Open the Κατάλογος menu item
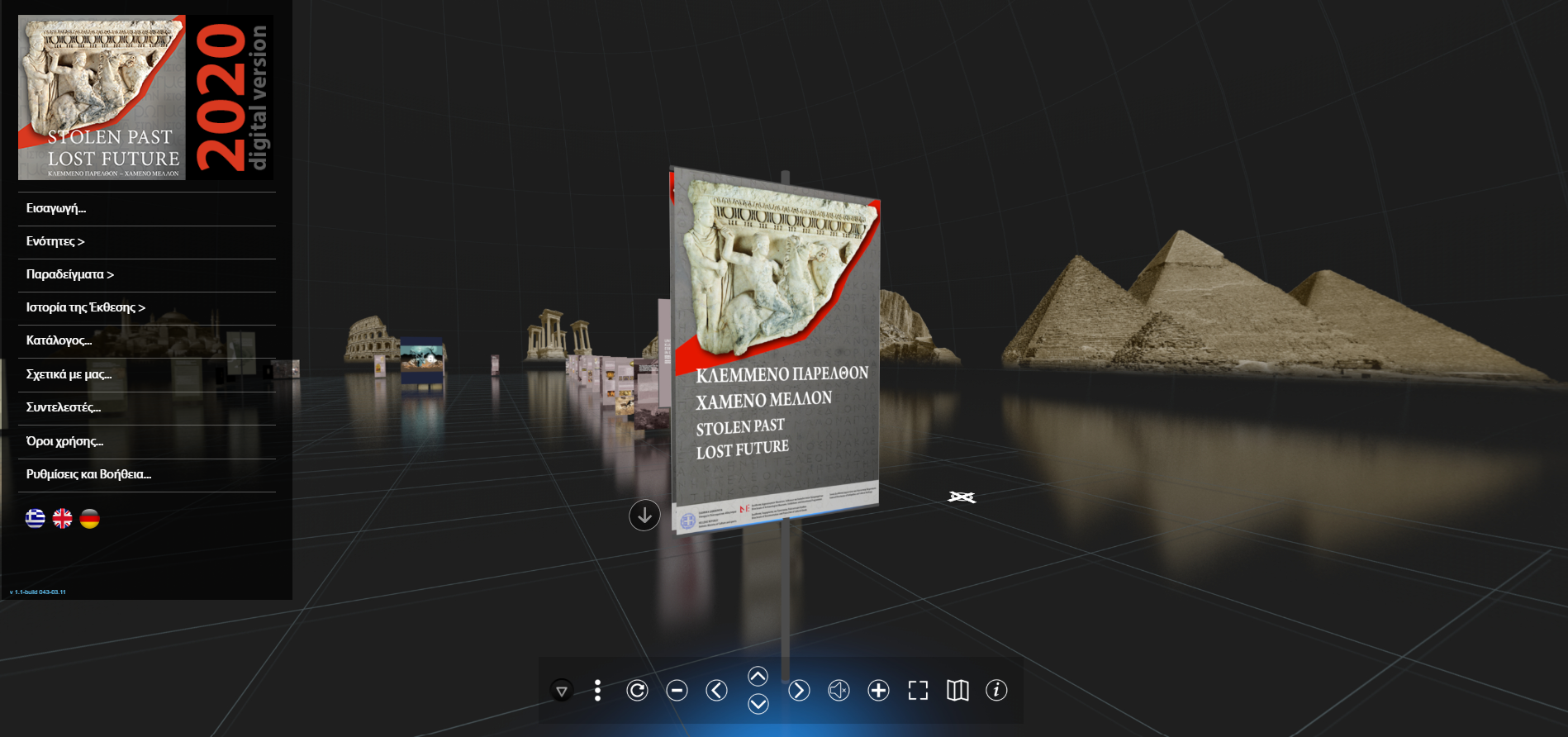Viewport: 1568px width, 737px height. tap(59, 340)
